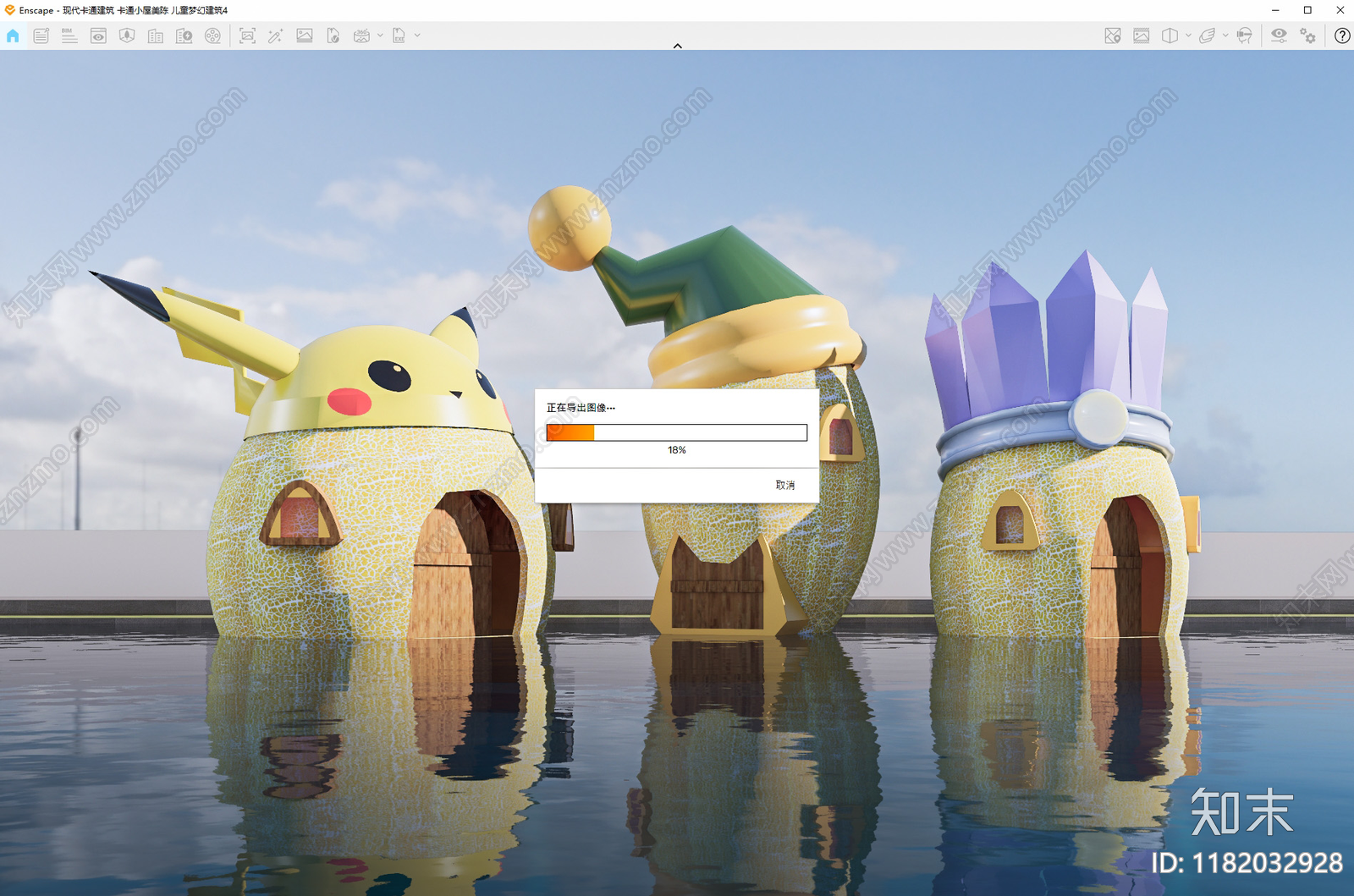Screen dimensions: 1354x896
Task: Click the 取消 cancel button
Action: click(785, 486)
